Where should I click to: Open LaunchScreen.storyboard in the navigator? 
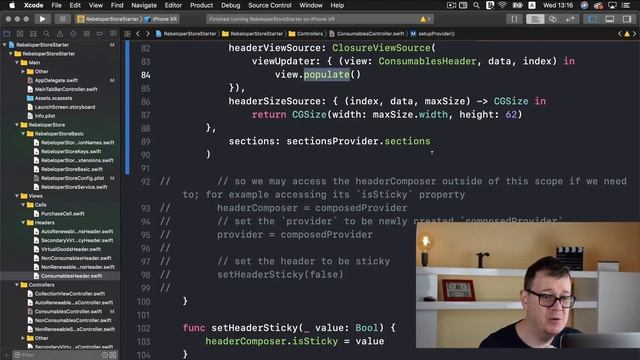(64, 107)
